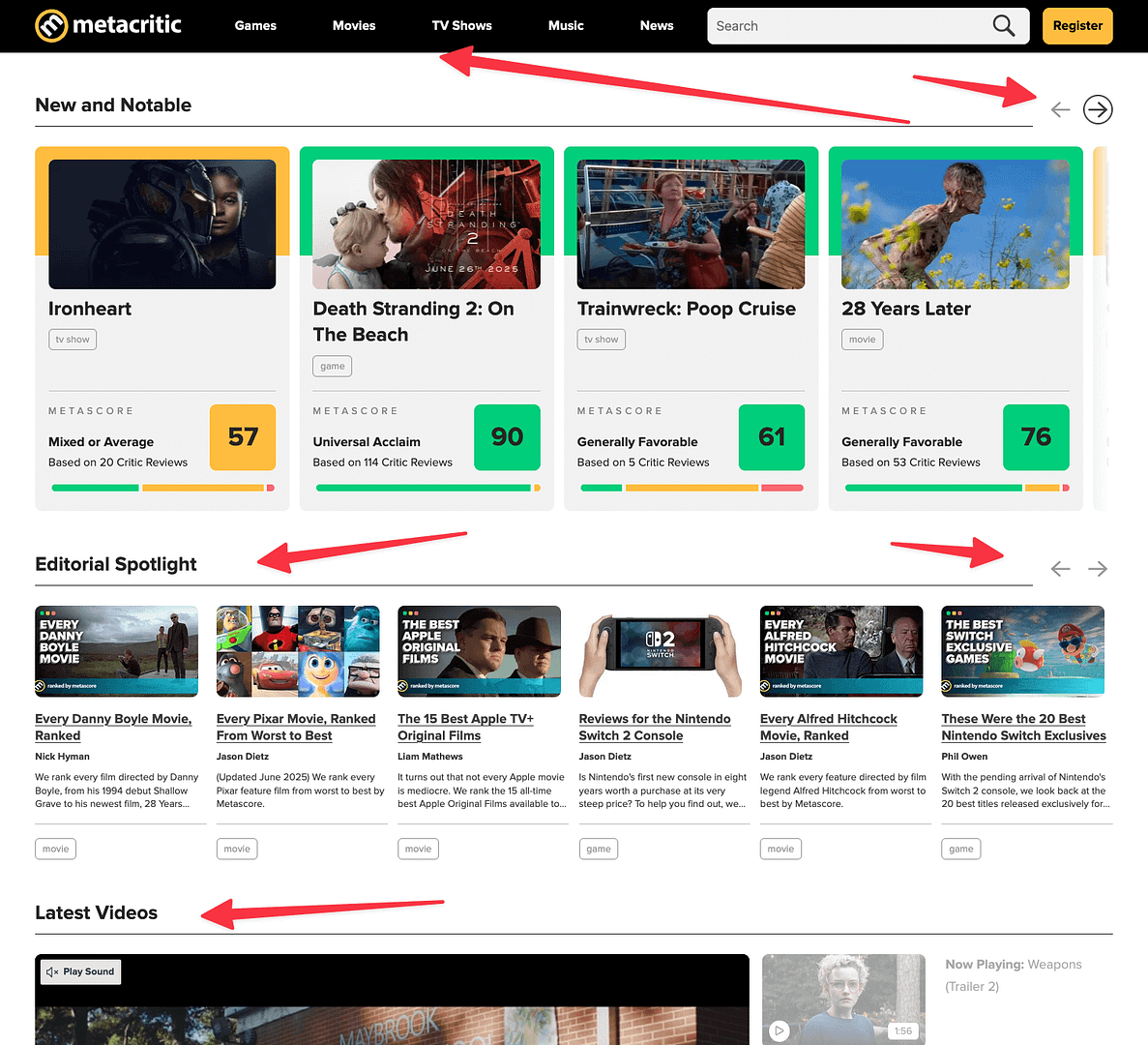Open Death Stranding 2: On The Beach title
Viewport: 1148px width, 1045px height.
pyautogui.click(x=414, y=321)
